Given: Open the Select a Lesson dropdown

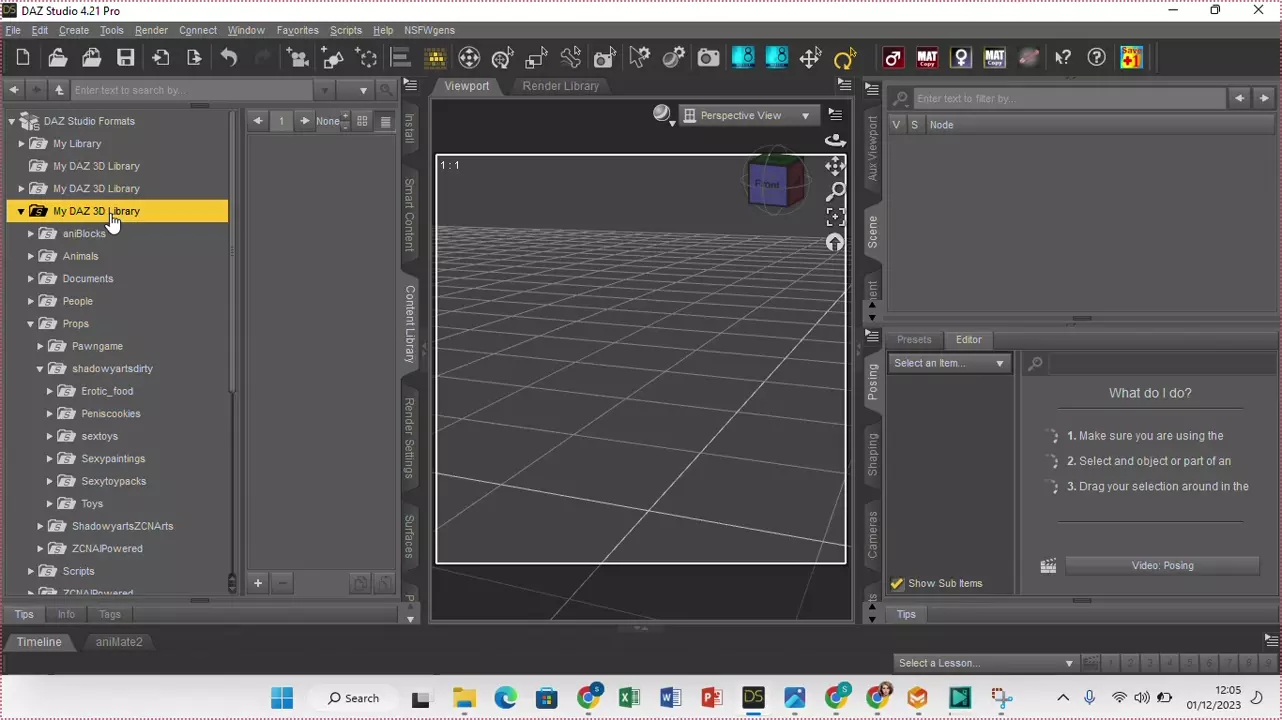Looking at the screenshot, I should click(x=985, y=663).
